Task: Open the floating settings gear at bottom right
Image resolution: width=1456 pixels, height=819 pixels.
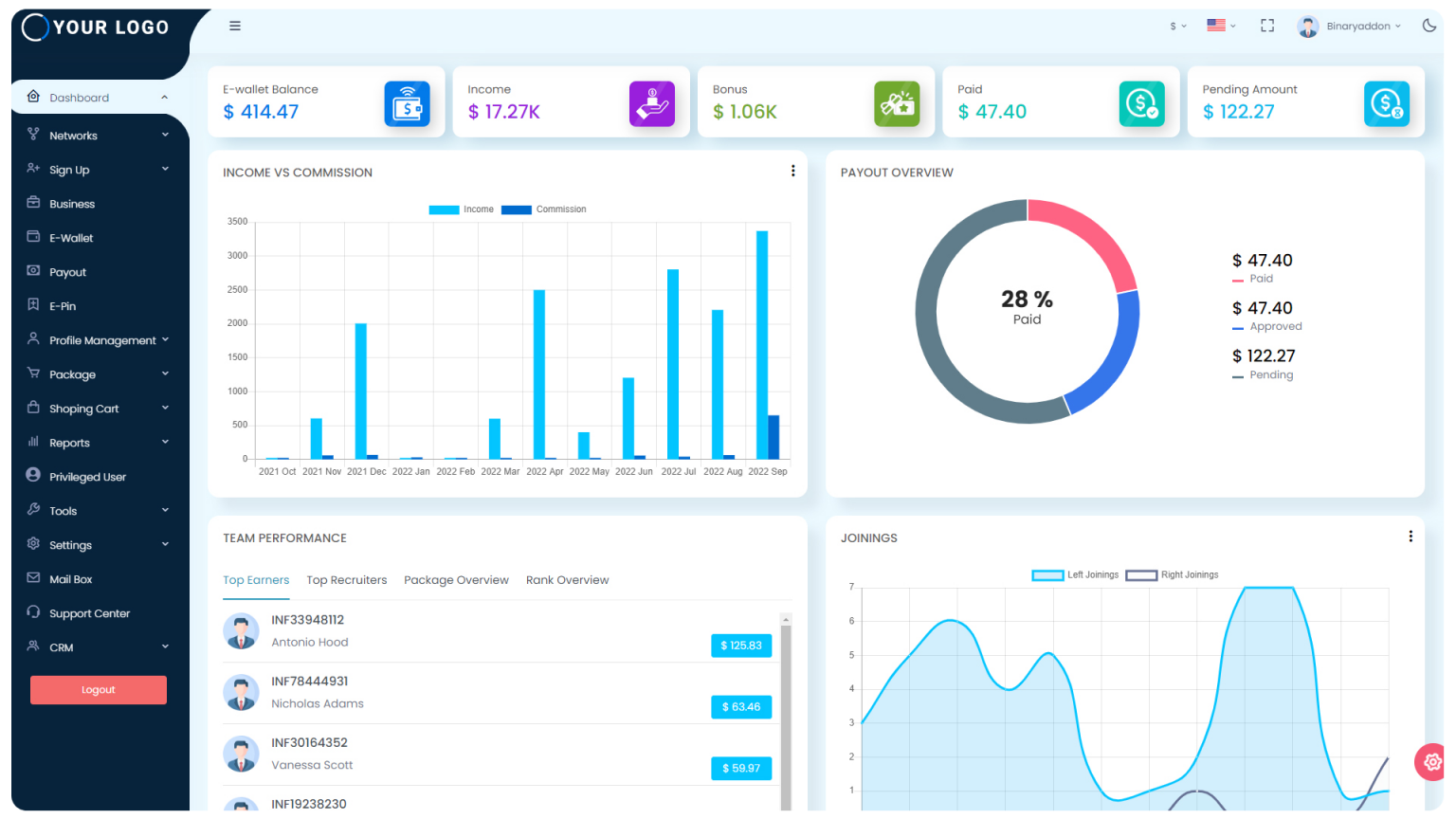Action: 1430,762
